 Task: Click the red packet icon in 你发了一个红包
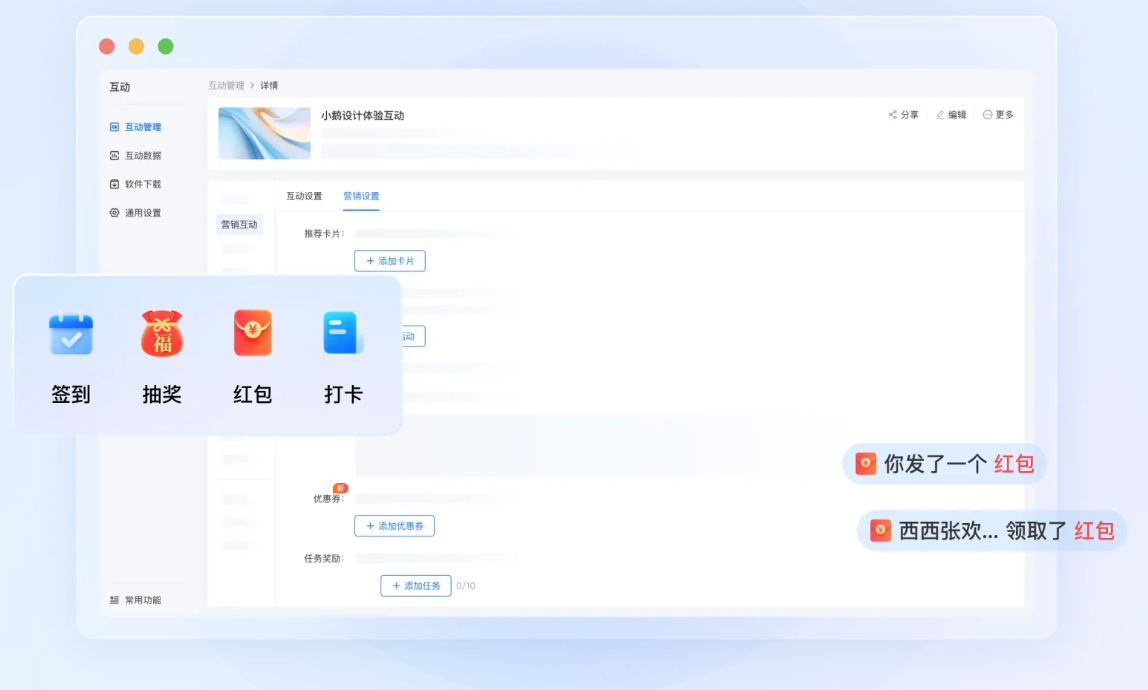864,463
